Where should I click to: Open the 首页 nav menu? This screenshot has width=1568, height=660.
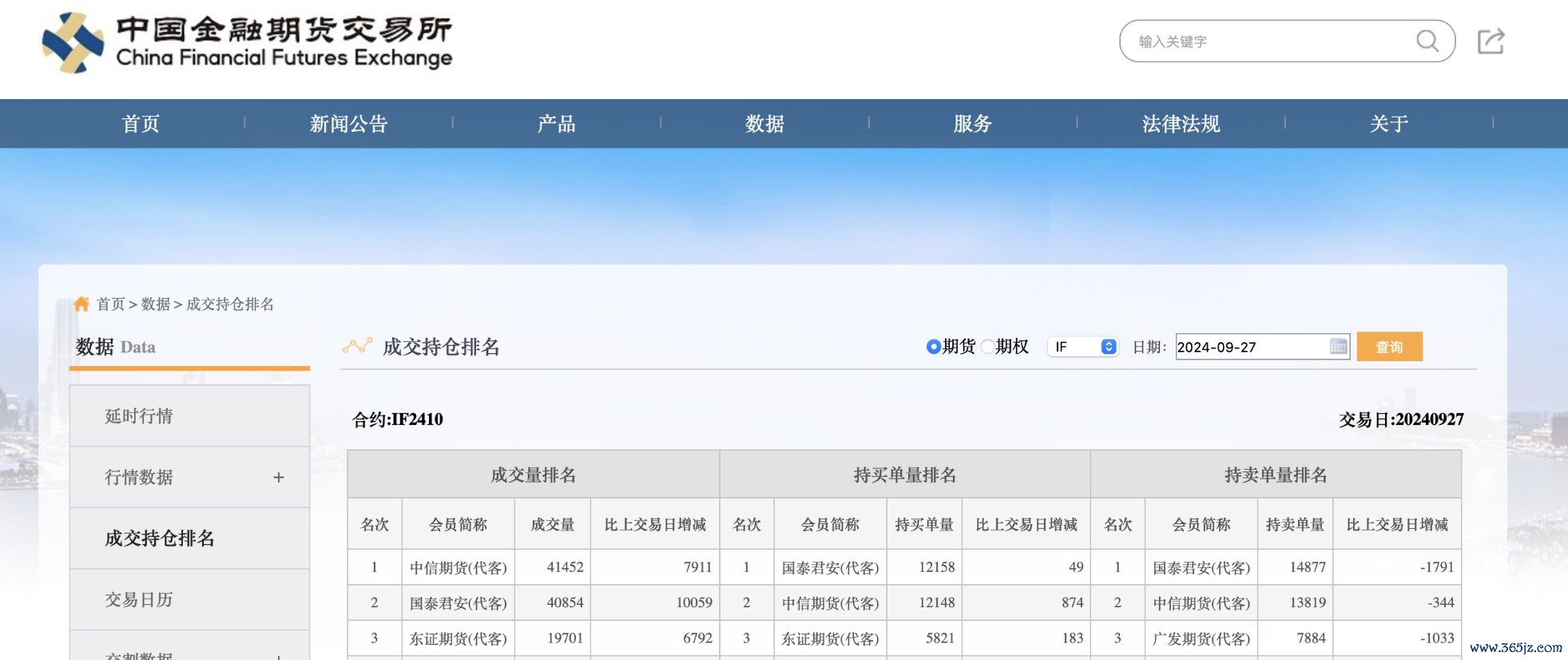tap(141, 124)
